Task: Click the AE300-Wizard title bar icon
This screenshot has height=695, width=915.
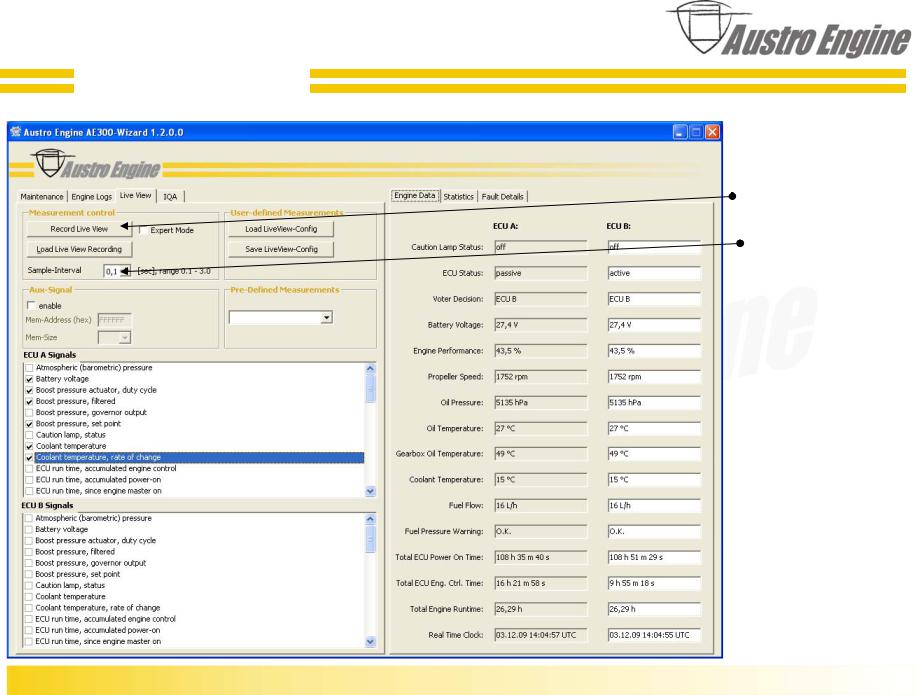Action: tap(16, 132)
